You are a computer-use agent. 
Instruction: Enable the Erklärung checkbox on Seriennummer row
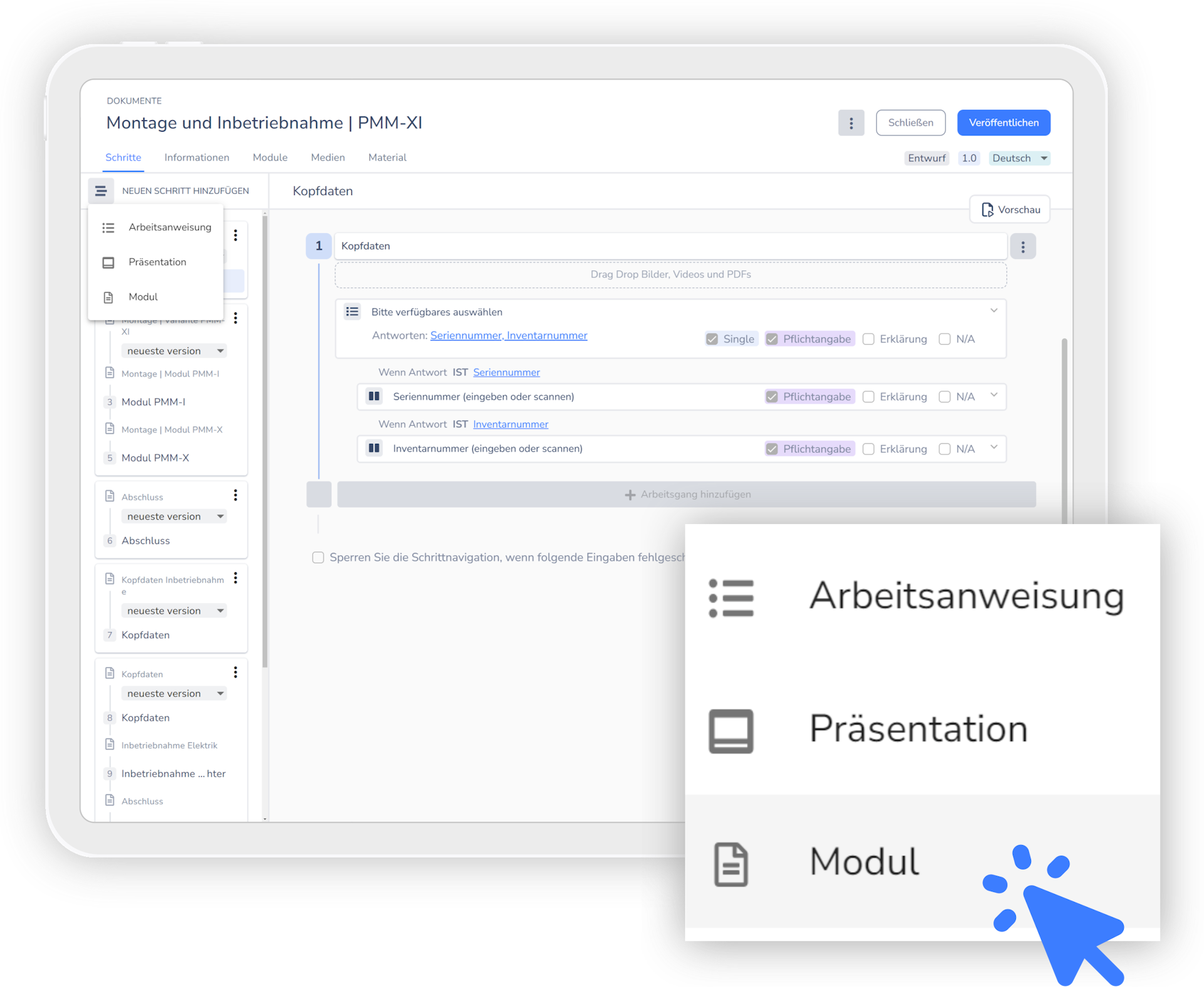(x=869, y=396)
